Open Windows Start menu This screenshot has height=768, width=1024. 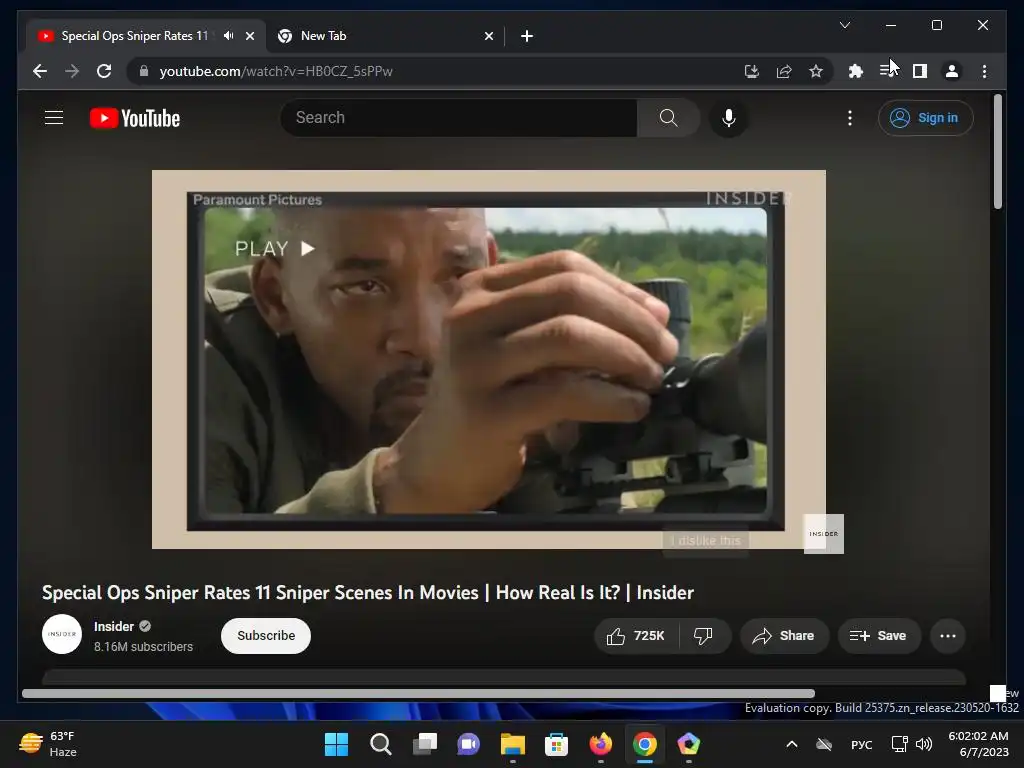coord(336,744)
